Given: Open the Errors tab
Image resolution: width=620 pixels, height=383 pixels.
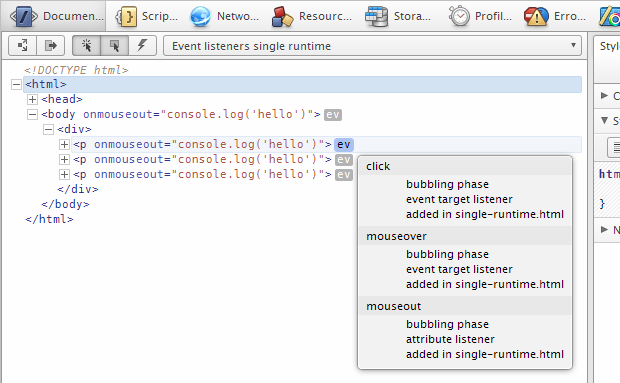Looking at the screenshot, I should [x=555, y=16].
